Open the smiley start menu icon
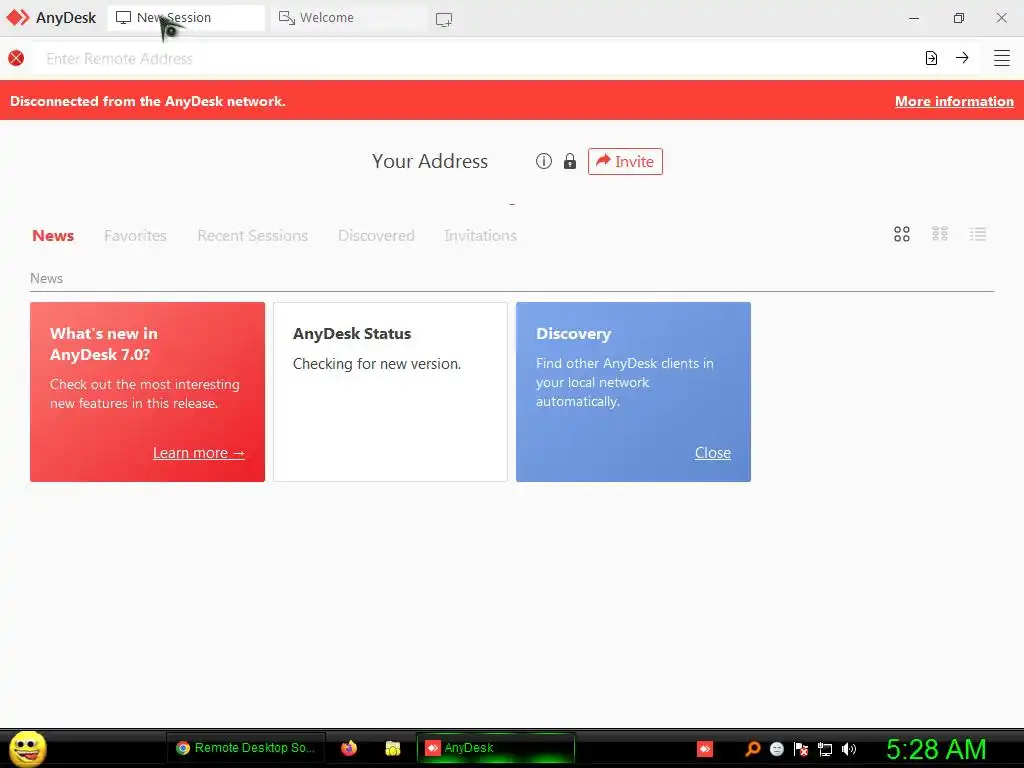1024x768 pixels. 27,748
